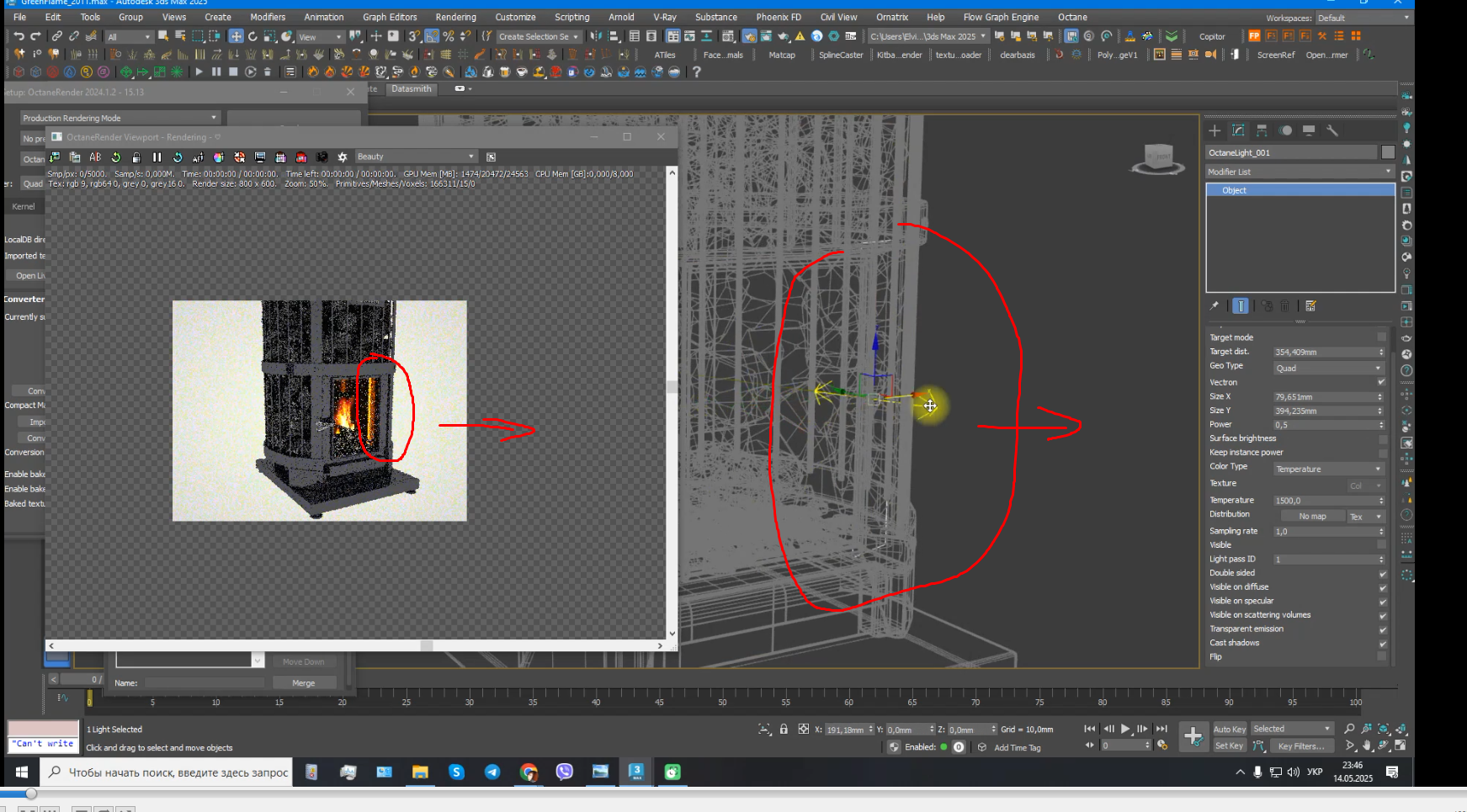Image resolution: width=1467 pixels, height=812 pixels.
Task: Open the project path dropdown in toolbar
Action: 928,36
